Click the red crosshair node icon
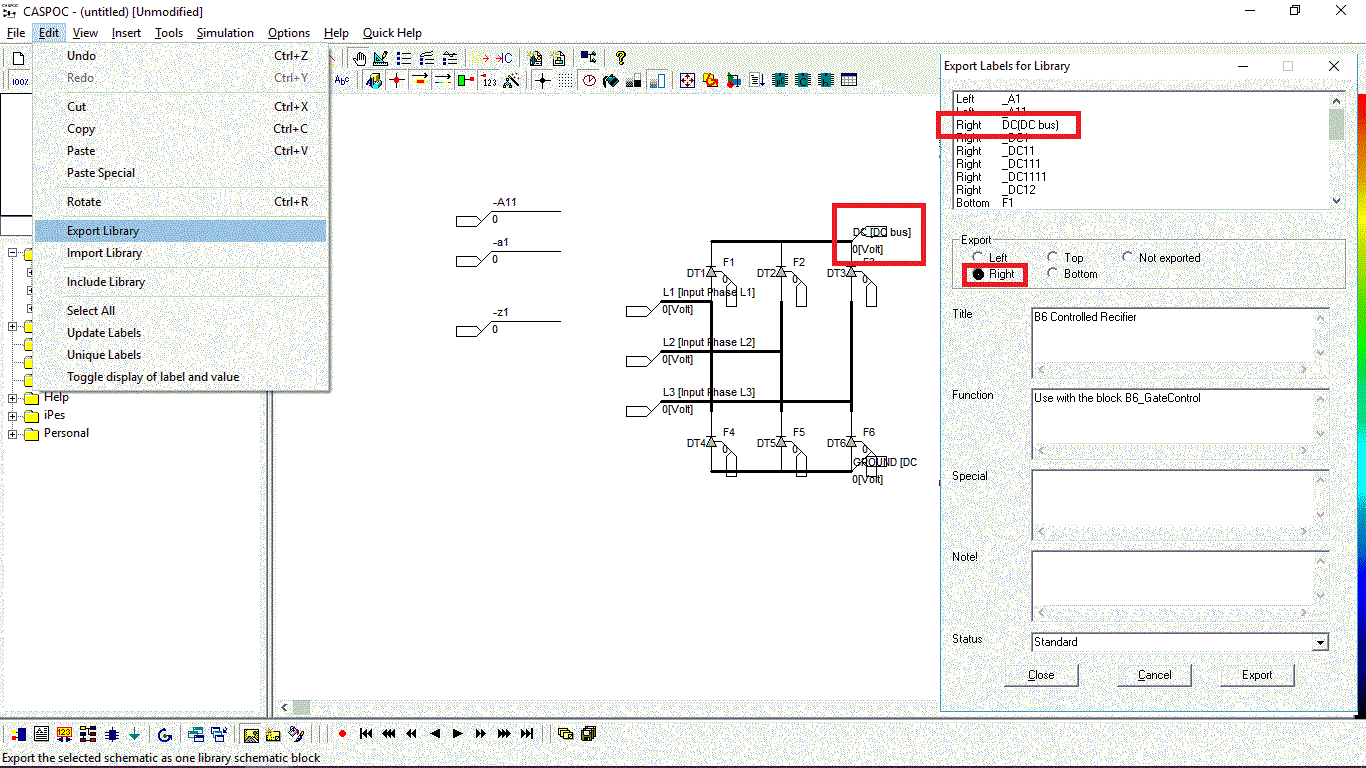The image size is (1366, 768). click(397, 81)
